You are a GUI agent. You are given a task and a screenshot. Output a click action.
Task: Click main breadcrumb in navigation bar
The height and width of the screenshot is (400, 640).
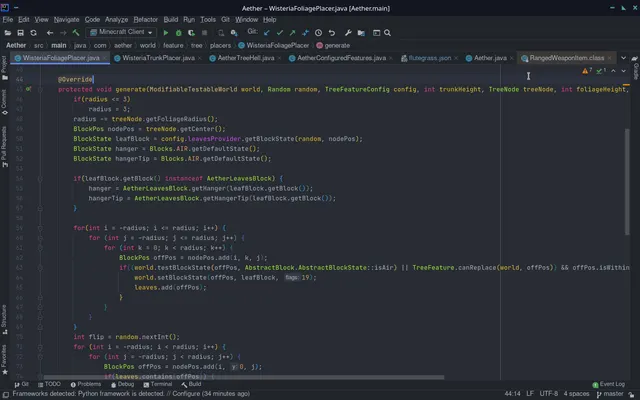click(58, 45)
